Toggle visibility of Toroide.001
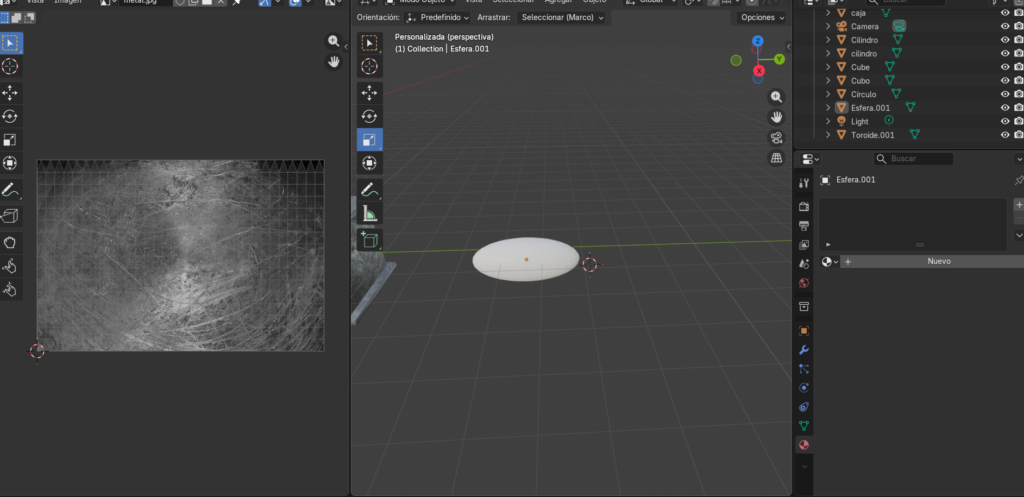This screenshot has width=1024, height=497. pos(1005,135)
